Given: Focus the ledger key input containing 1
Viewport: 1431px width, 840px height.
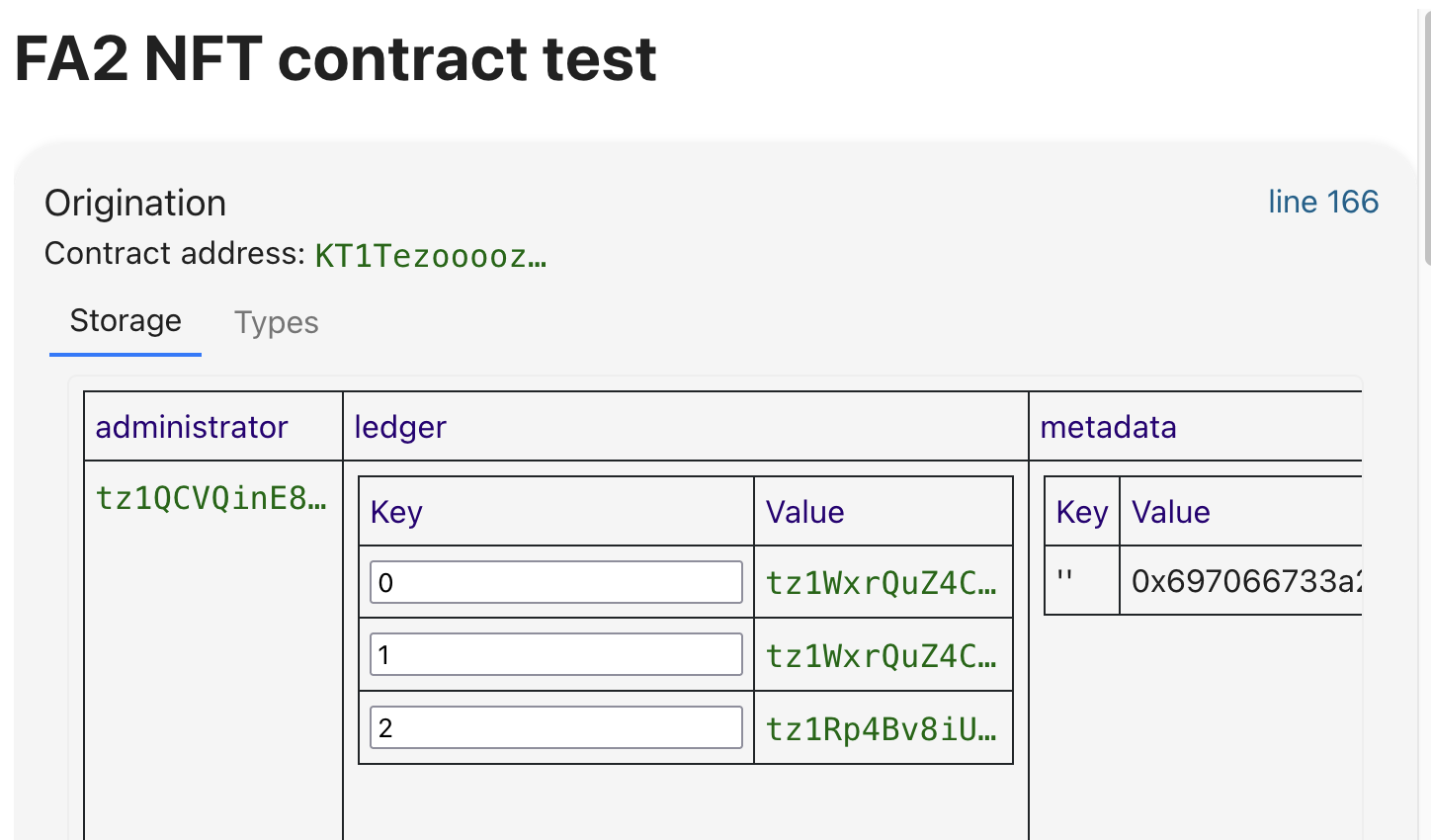Looking at the screenshot, I should click(555, 654).
